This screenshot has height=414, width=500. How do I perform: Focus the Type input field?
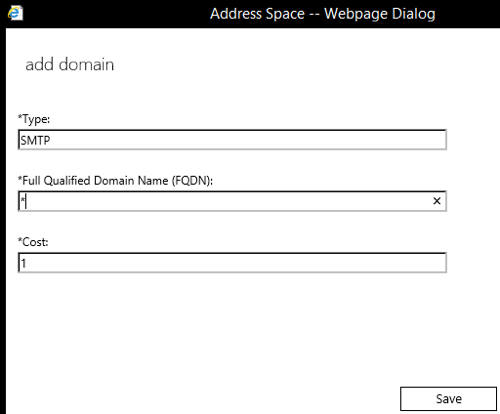(232, 140)
